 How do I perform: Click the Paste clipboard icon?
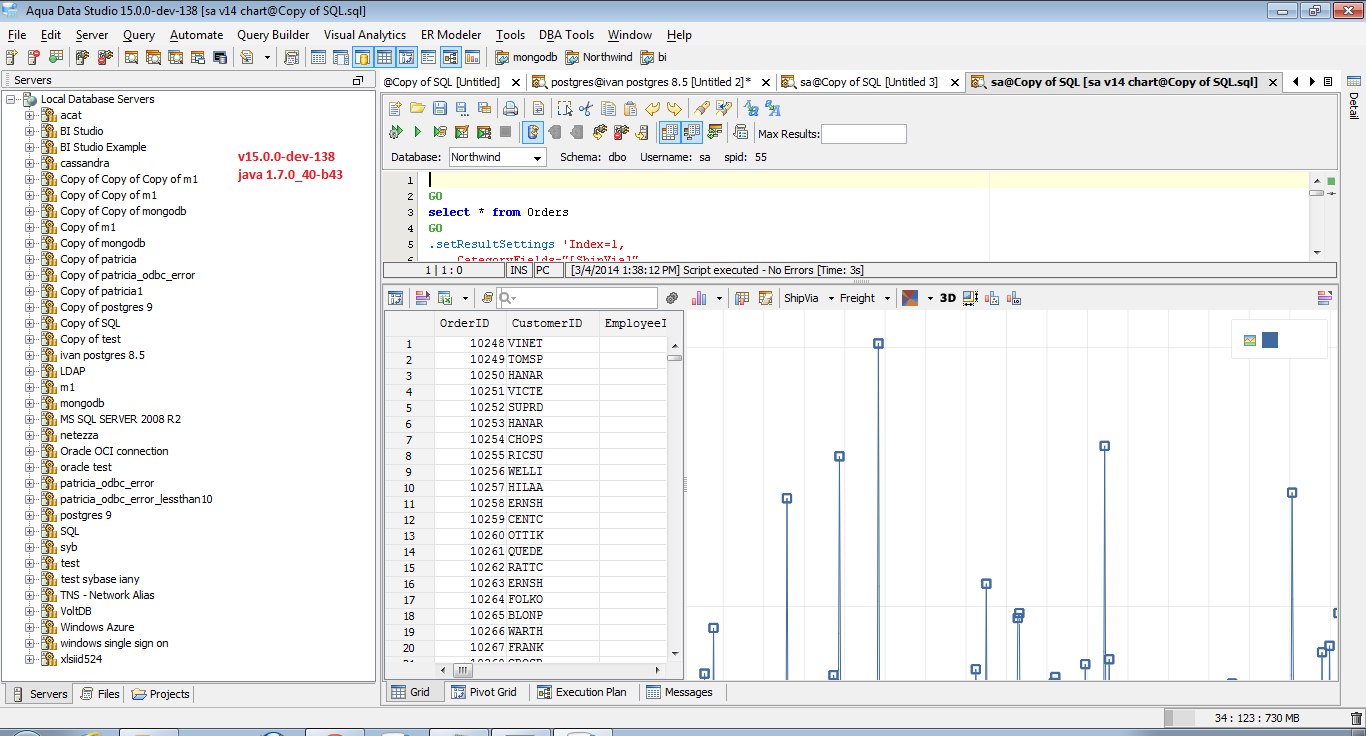point(630,108)
